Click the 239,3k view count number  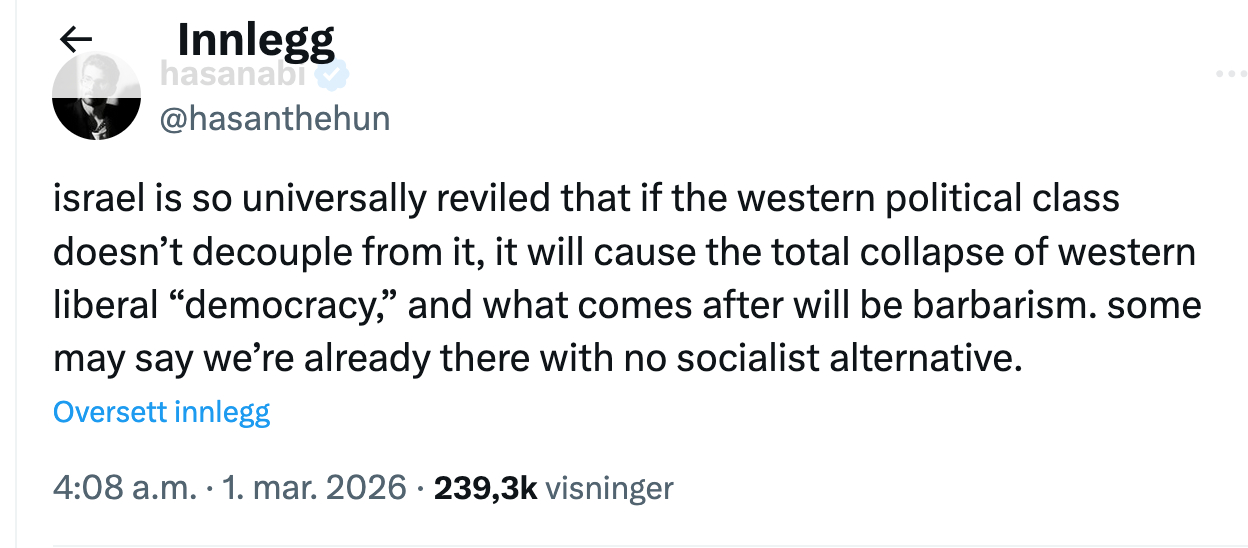click(x=485, y=488)
